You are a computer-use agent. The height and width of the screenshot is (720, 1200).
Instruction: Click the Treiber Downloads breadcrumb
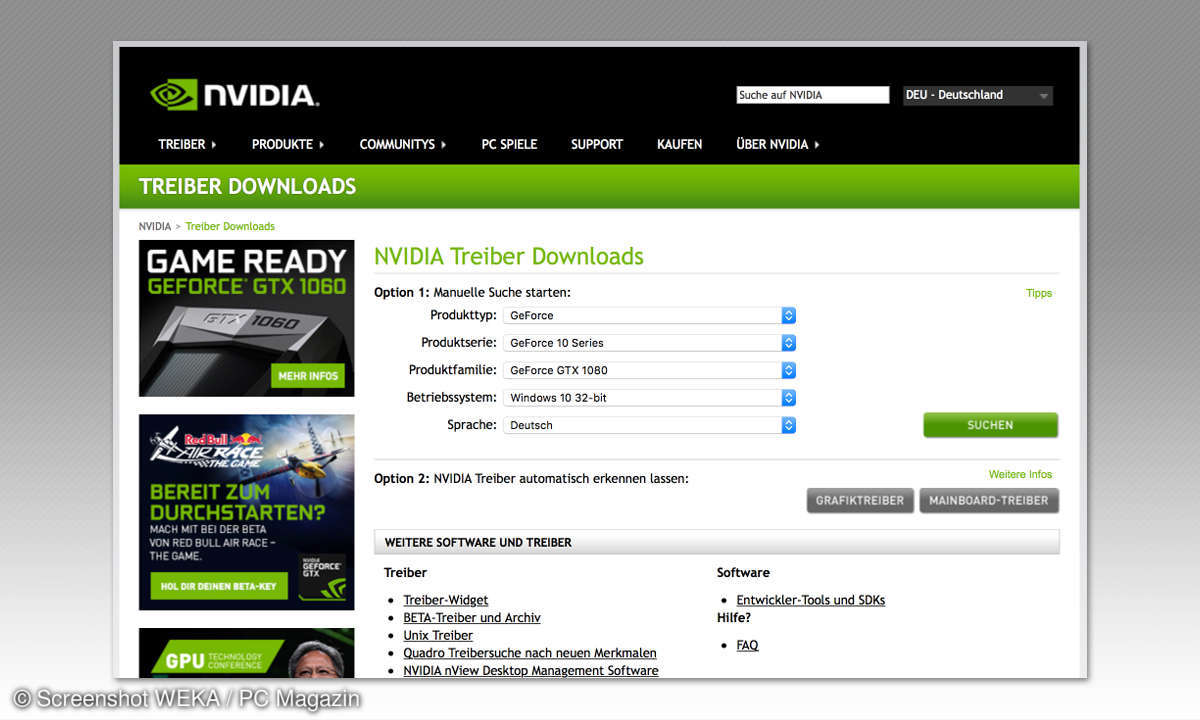230,226
